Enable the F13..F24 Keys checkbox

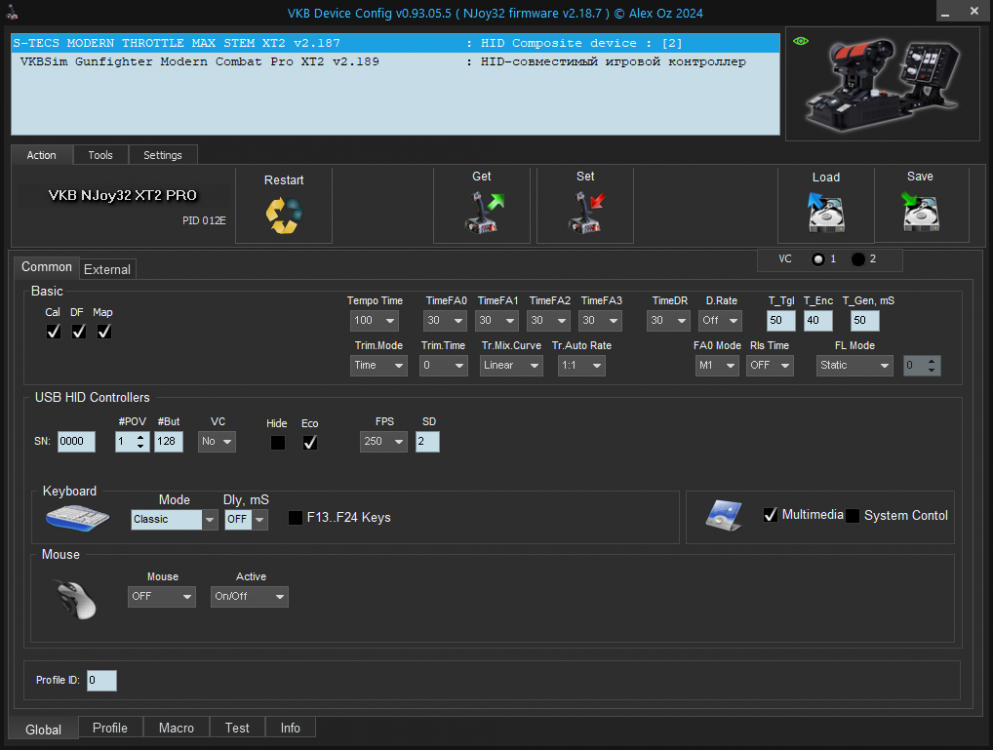(x=295, y=518)
